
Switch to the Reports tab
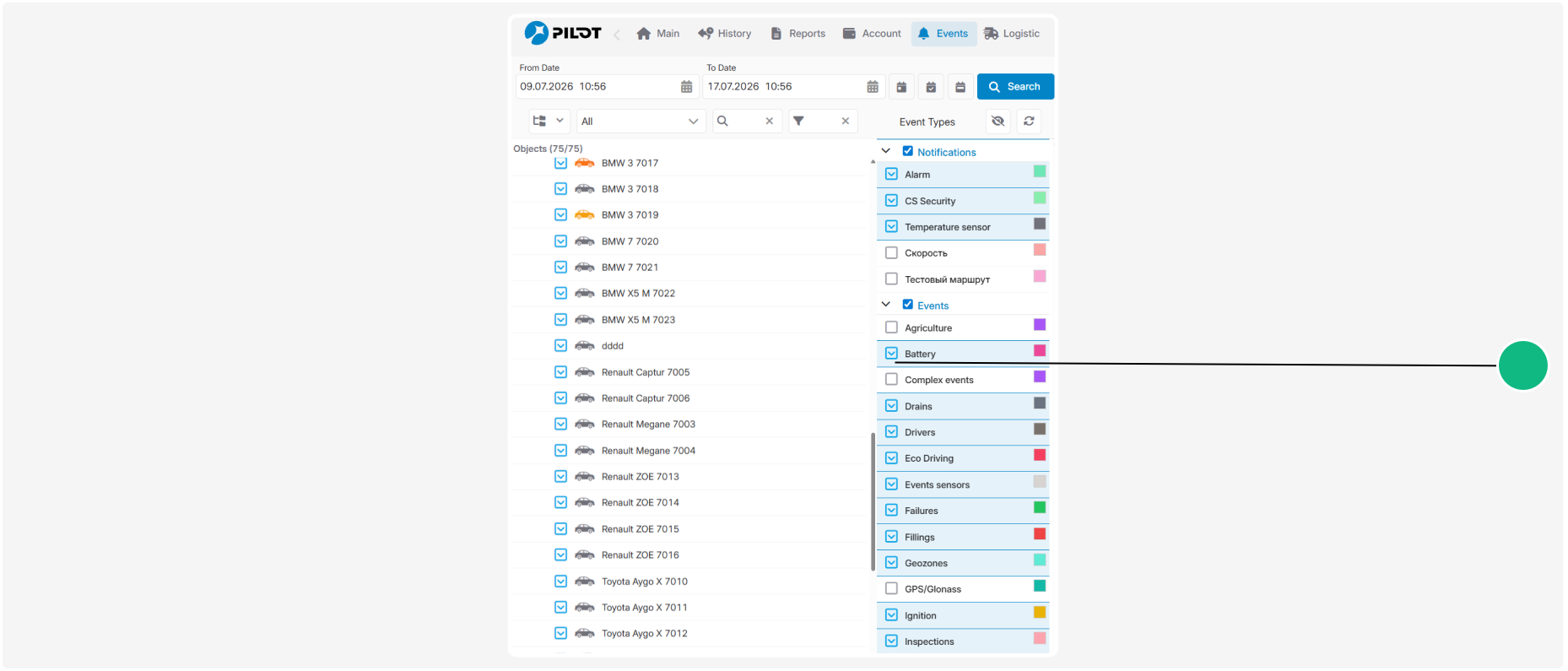(798, 34)
